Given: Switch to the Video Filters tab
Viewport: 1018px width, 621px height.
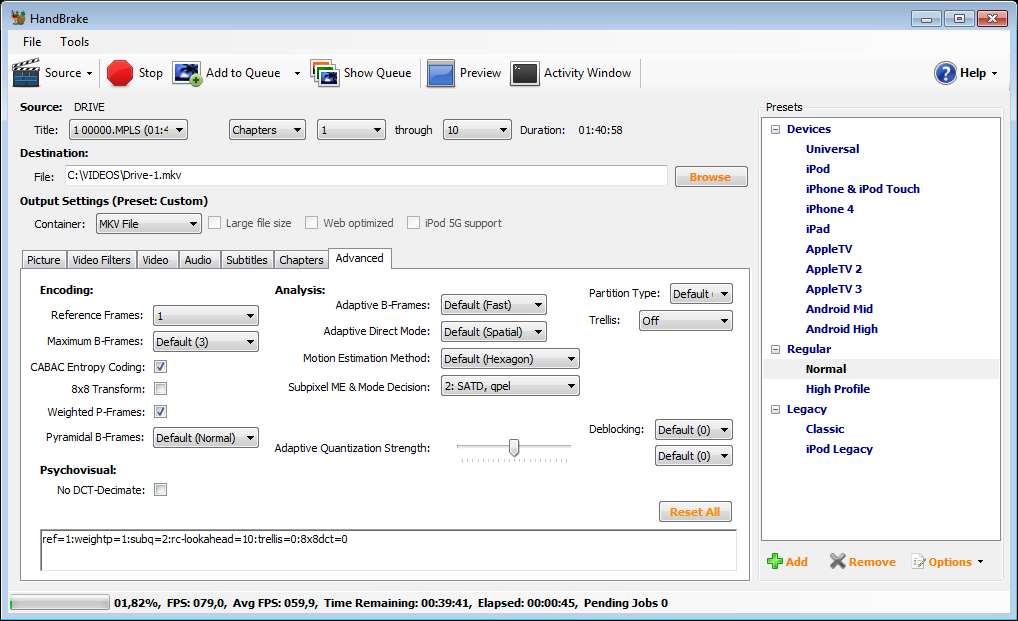Looking at the screenshot, I should pyautogui.click(x=101, y=260).
